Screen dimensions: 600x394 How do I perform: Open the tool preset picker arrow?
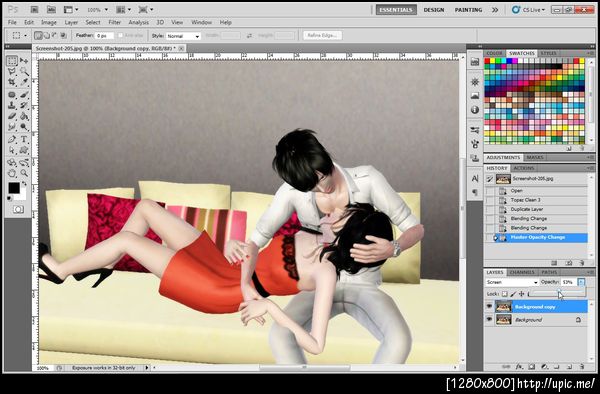(25, 35)
